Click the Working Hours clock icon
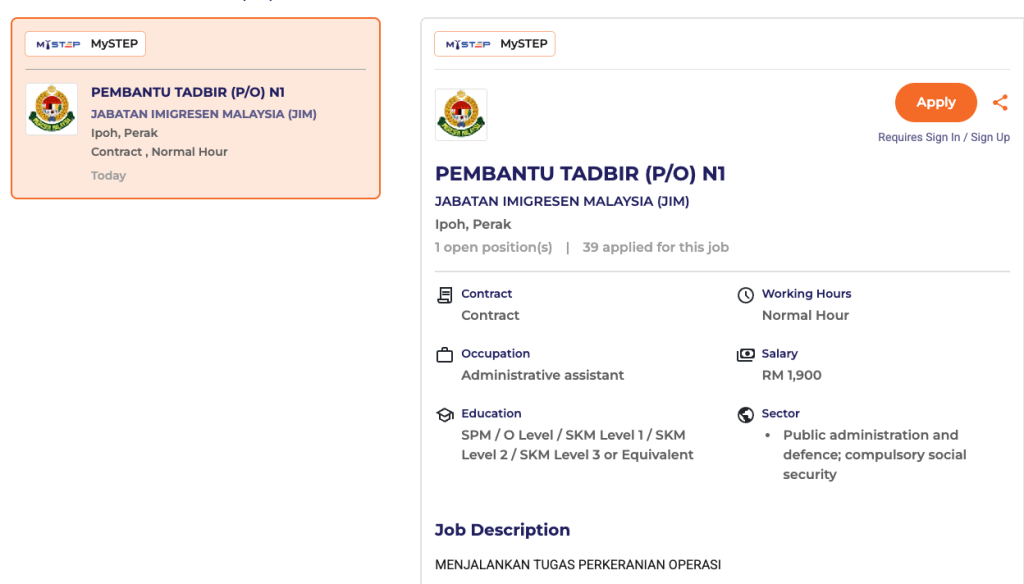Screen dimensions: 1024x584 (745, 295)
